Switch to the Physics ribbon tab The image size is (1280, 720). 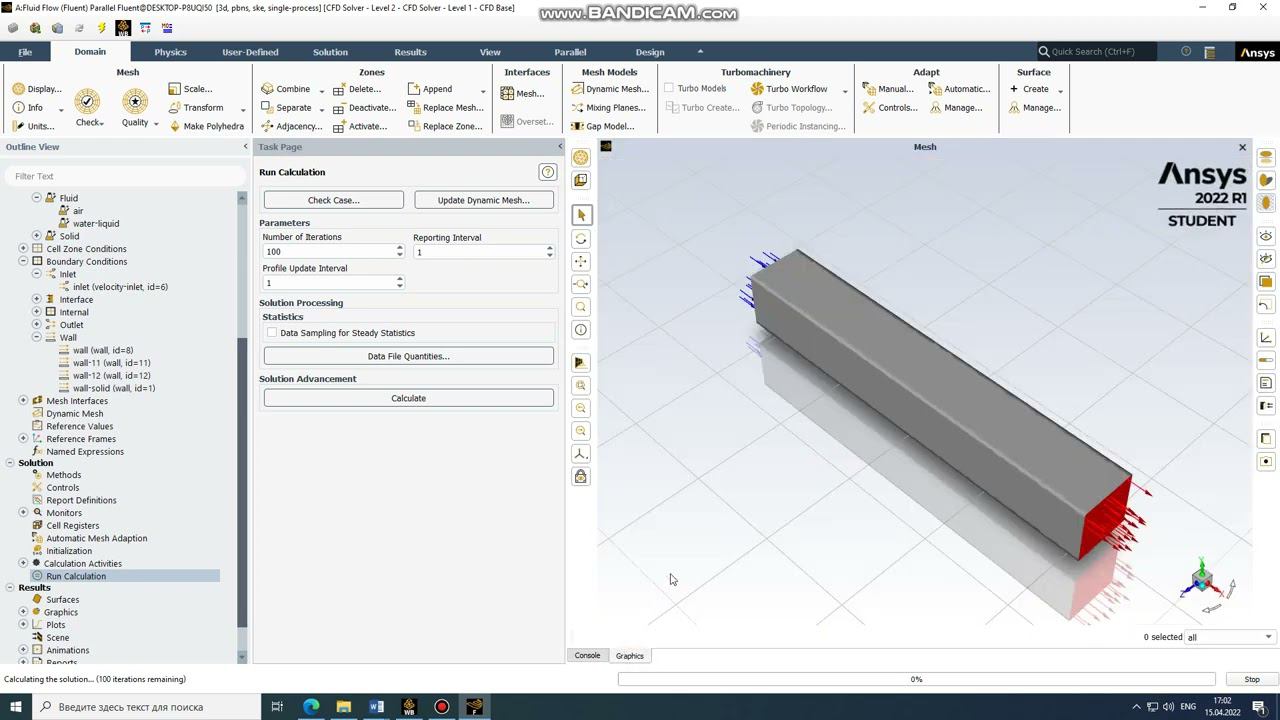[170, 52]
